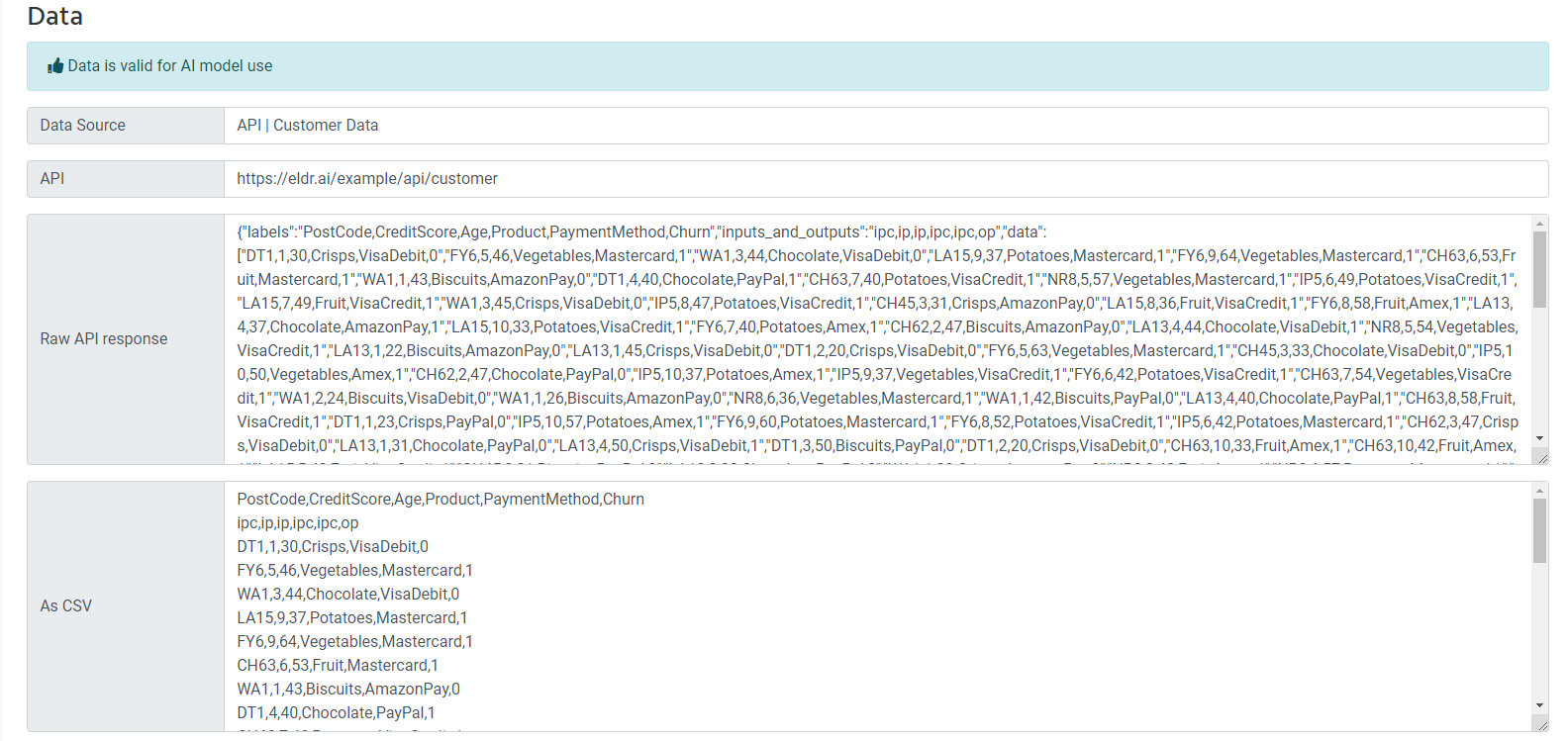Click the Raw API response scroll-up arrow
The width and height of the screenshot is (1568, 741).
point(1539,224)
